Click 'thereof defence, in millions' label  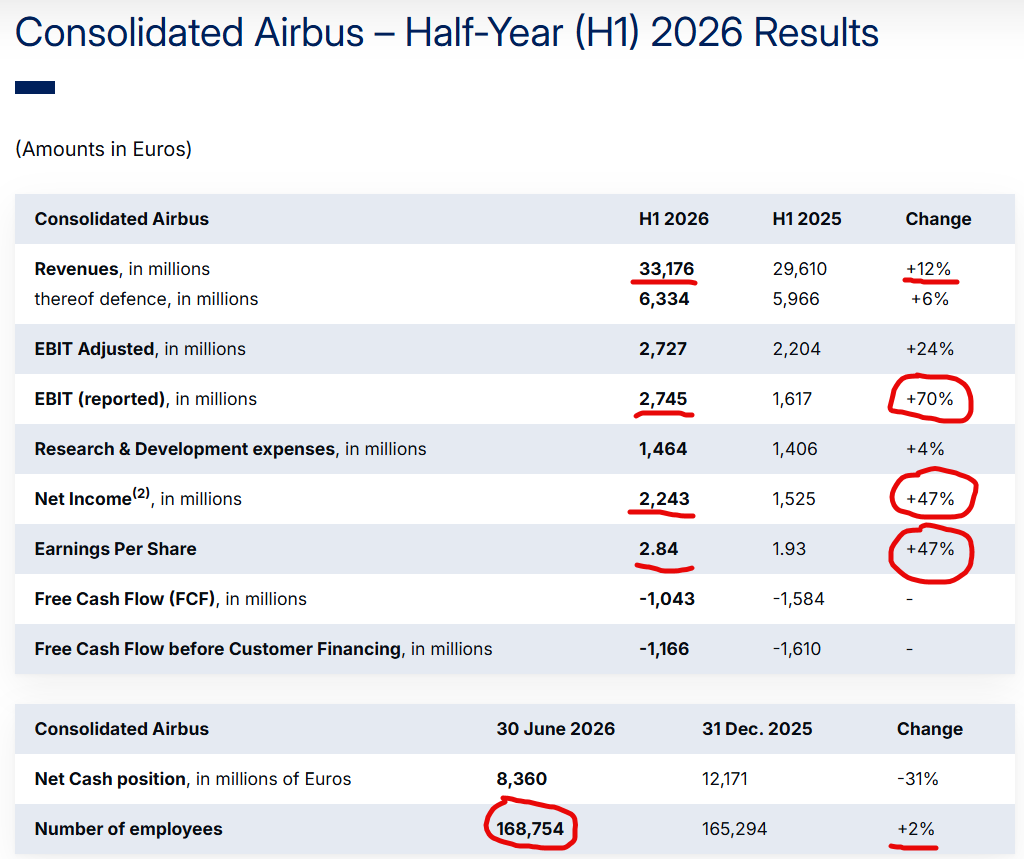point(146,299)
